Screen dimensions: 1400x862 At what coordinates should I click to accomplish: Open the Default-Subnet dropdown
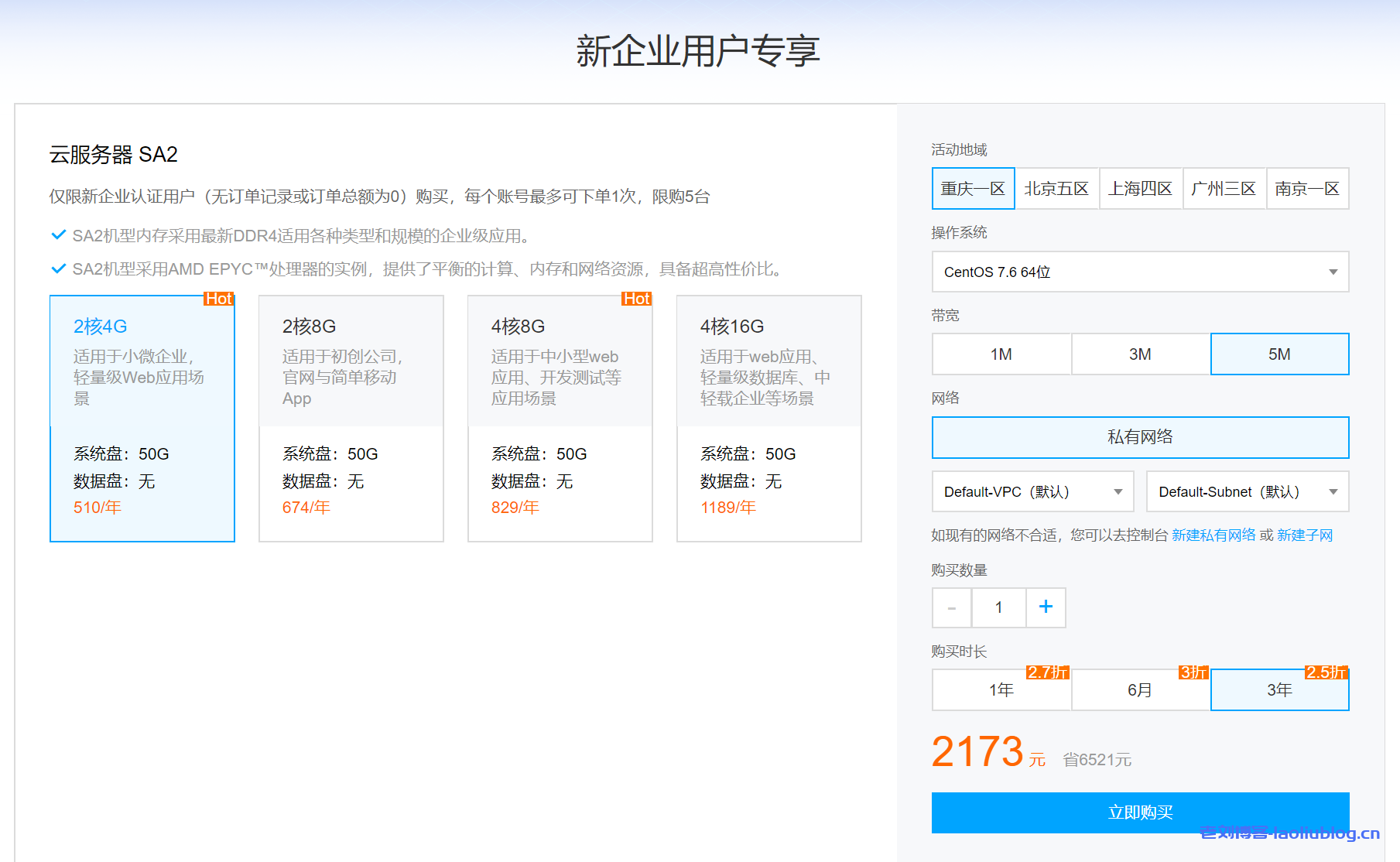tap(1246, 491)
